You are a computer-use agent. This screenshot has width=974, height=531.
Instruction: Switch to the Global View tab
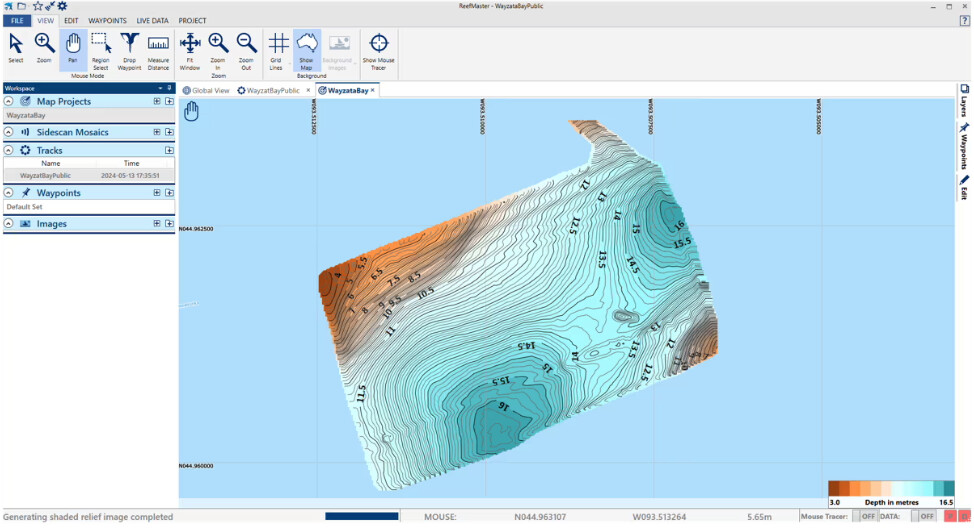(x=206, y=91)
